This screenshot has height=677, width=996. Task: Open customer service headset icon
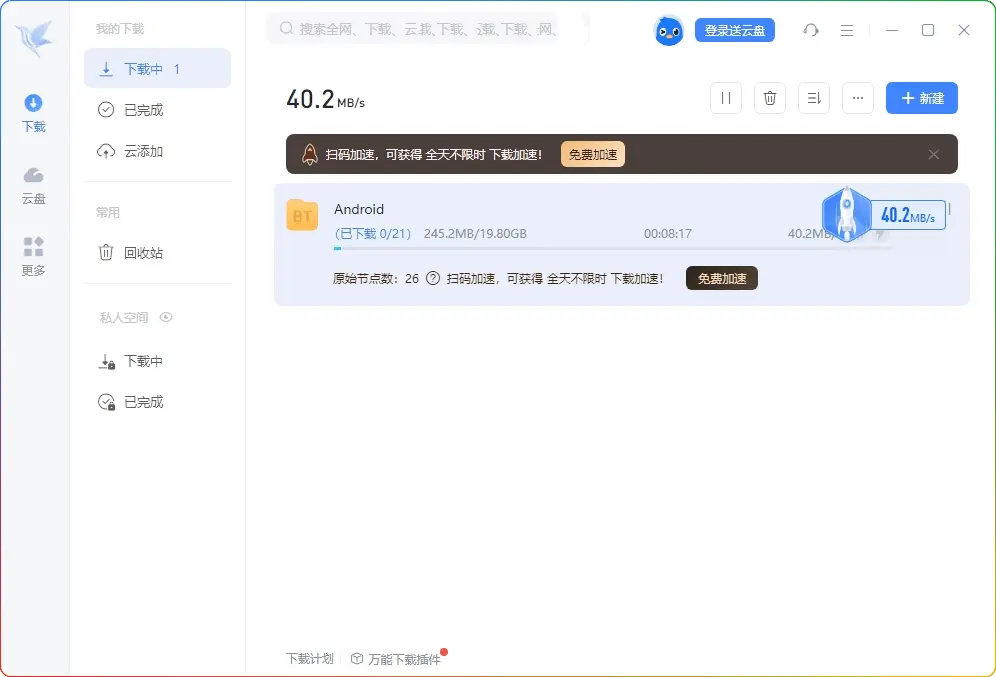coord(811,30)
